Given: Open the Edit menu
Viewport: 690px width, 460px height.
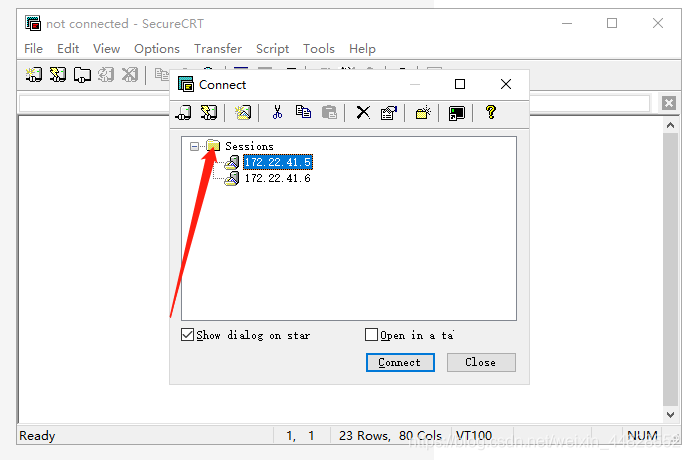Looking at the screenshot, I should tap(68, 48).
